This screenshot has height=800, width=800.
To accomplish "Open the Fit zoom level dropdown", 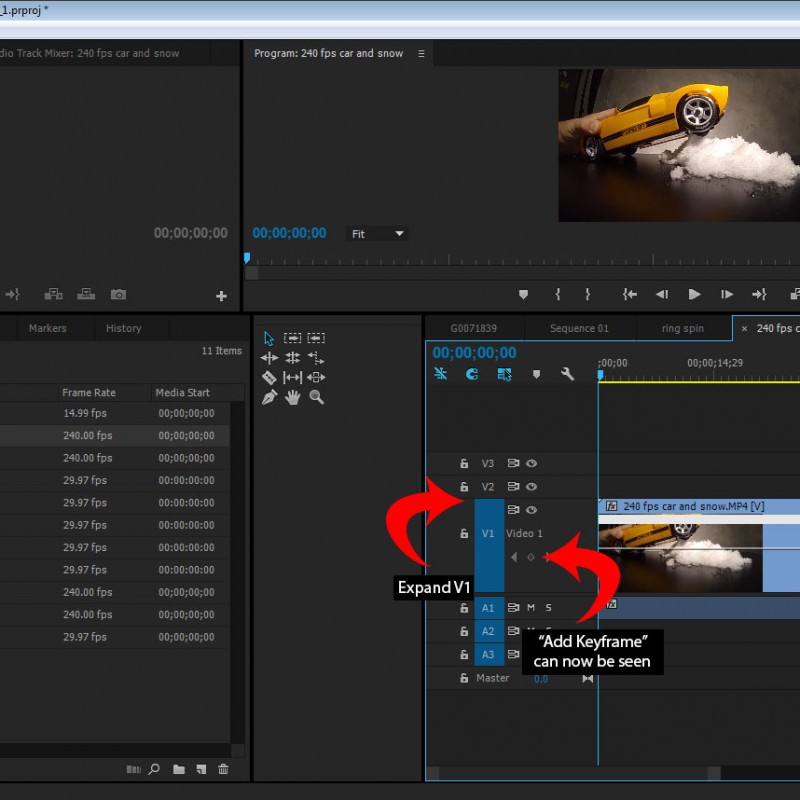I will 377,234.
